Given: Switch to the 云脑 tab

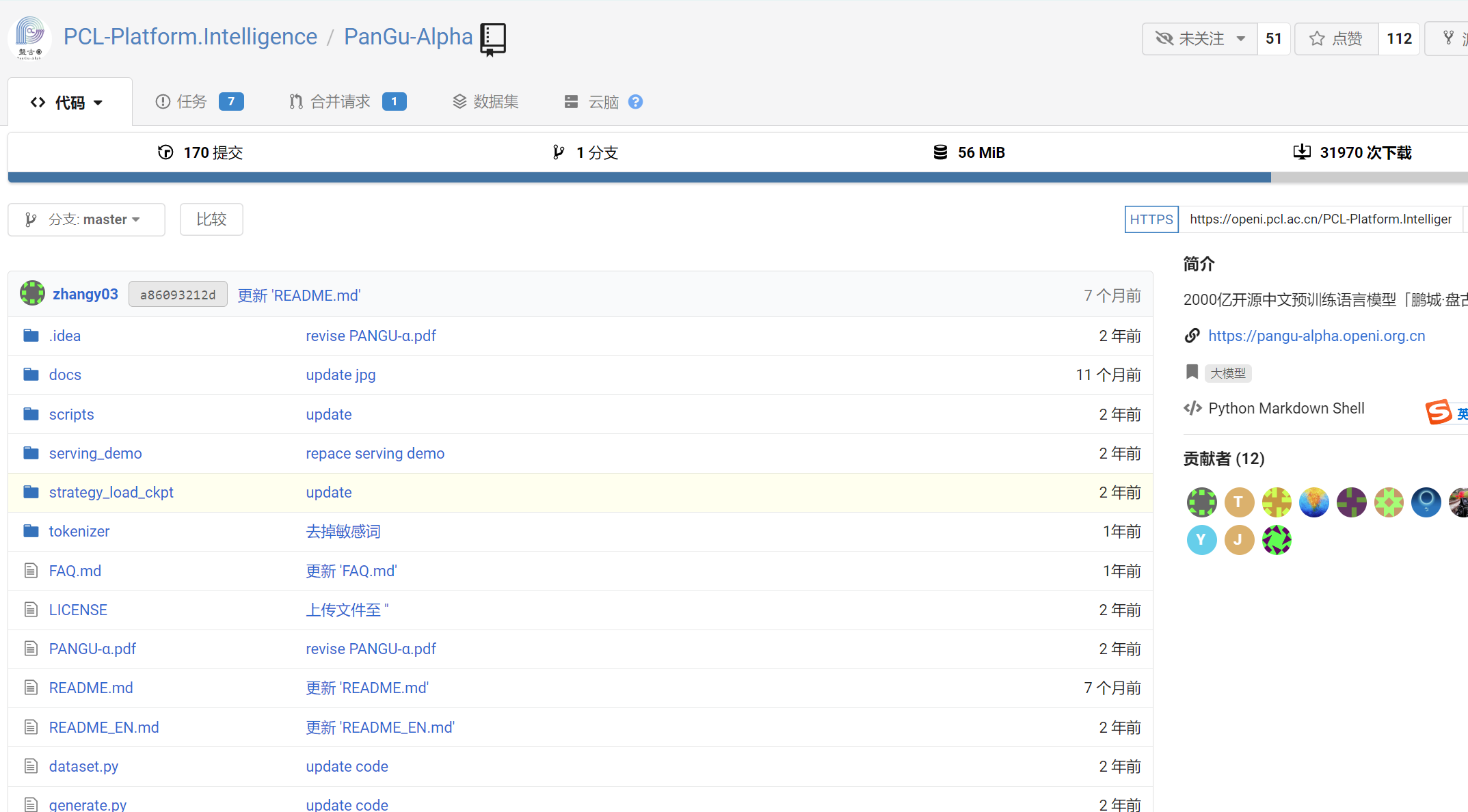Looking at the screenshot, I should click(592, 102).
